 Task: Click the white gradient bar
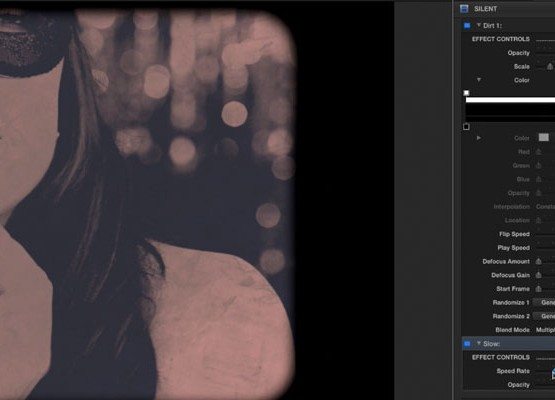(x=510, y=100)
